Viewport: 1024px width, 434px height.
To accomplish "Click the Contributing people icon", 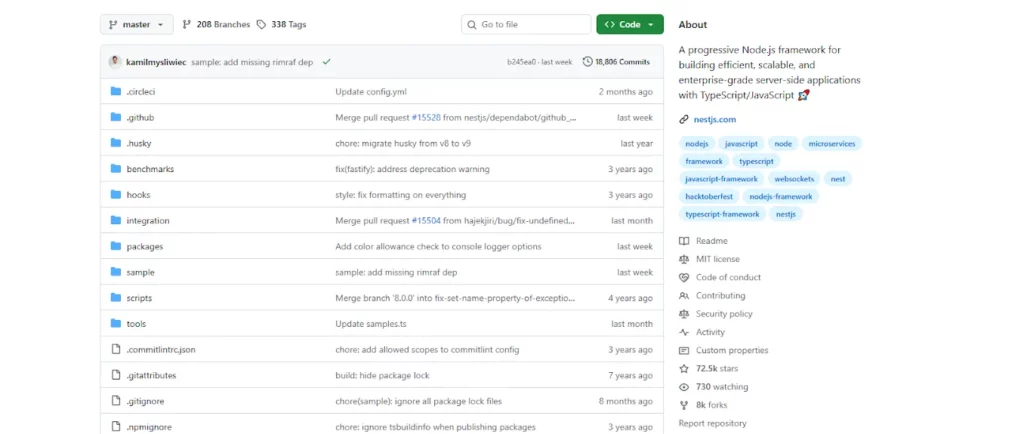I will tap(684, 296).
